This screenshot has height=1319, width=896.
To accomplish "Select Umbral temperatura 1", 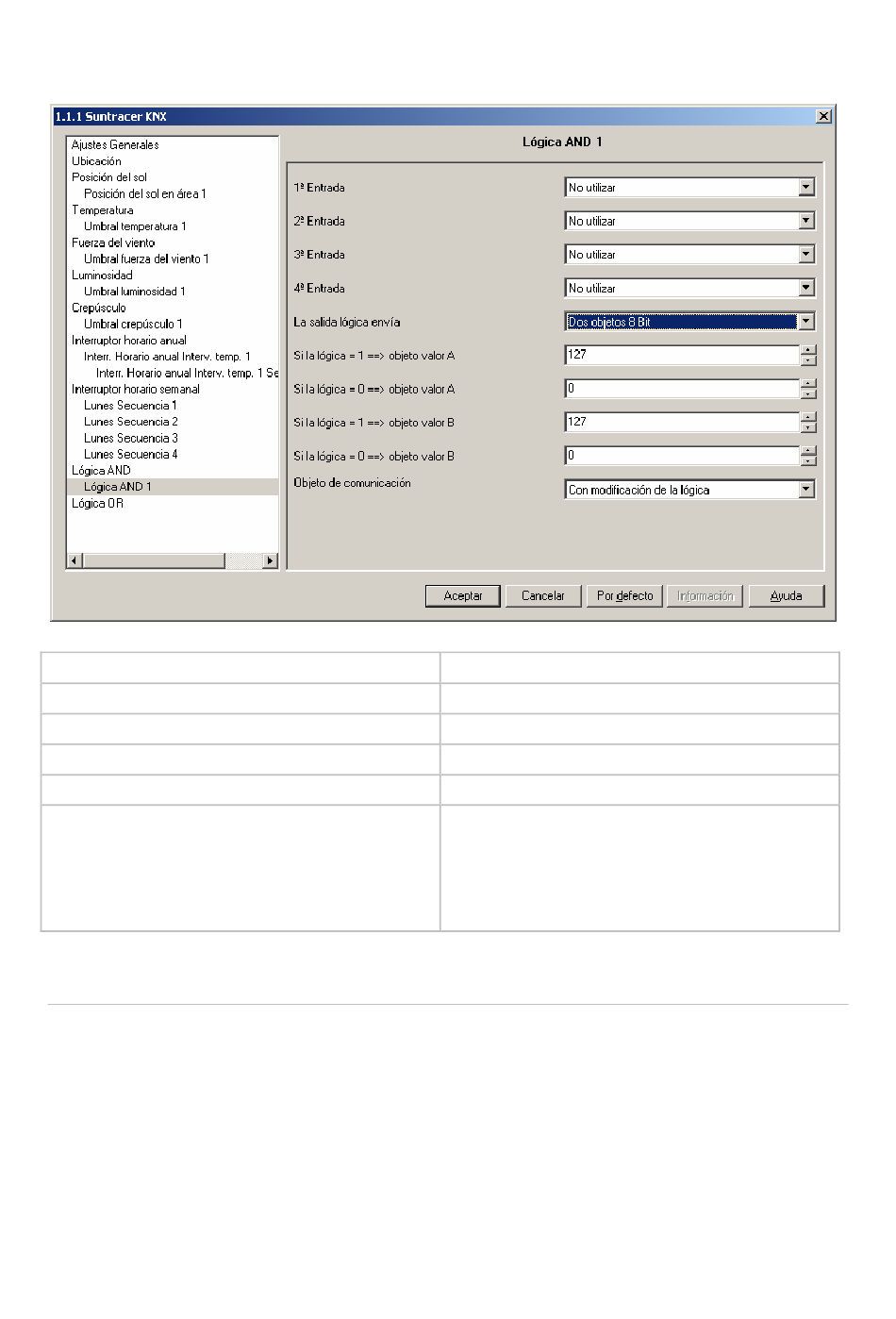I will [x=135, y=226].
